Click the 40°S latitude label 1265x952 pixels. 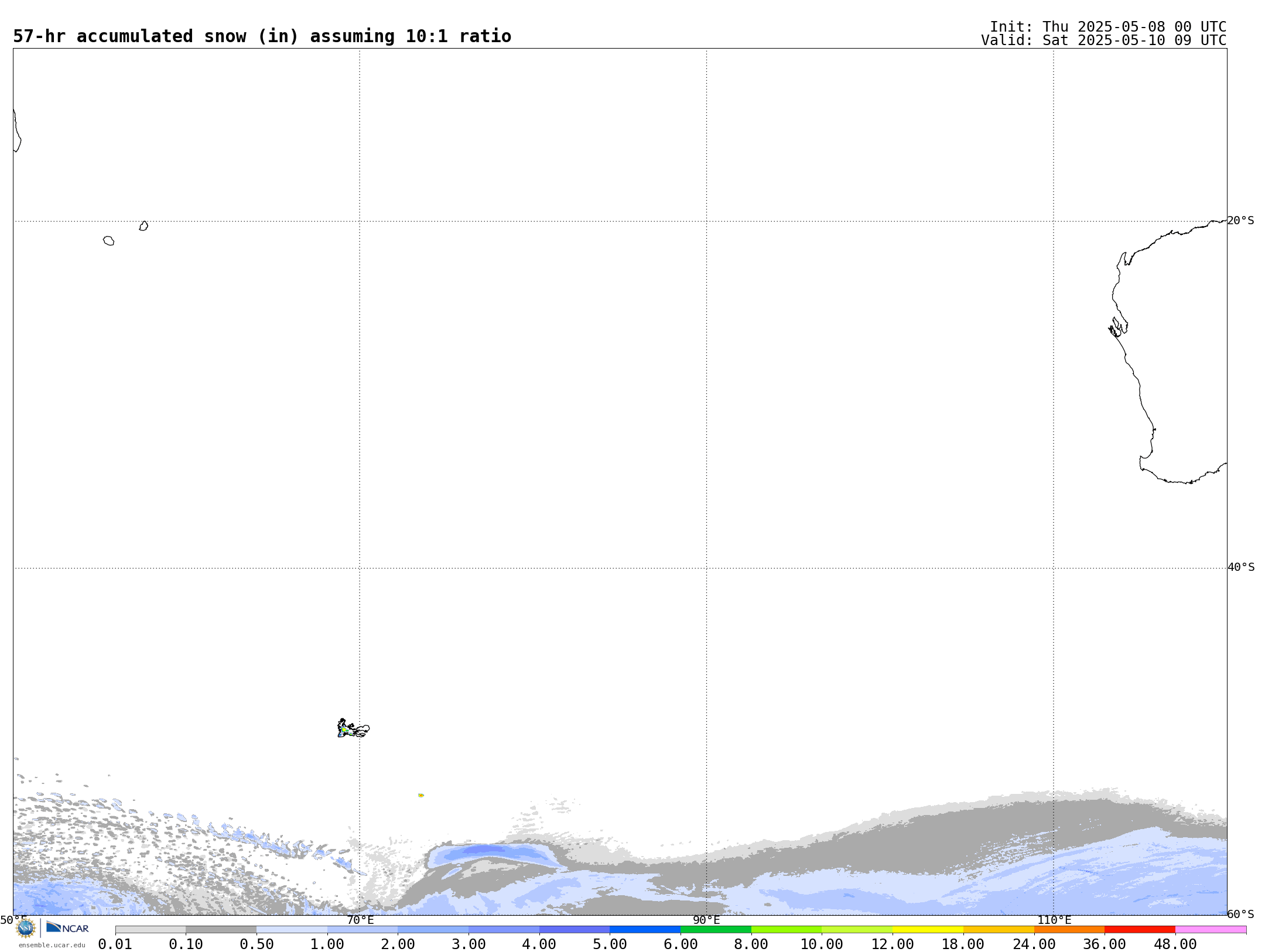[1240, 567]
